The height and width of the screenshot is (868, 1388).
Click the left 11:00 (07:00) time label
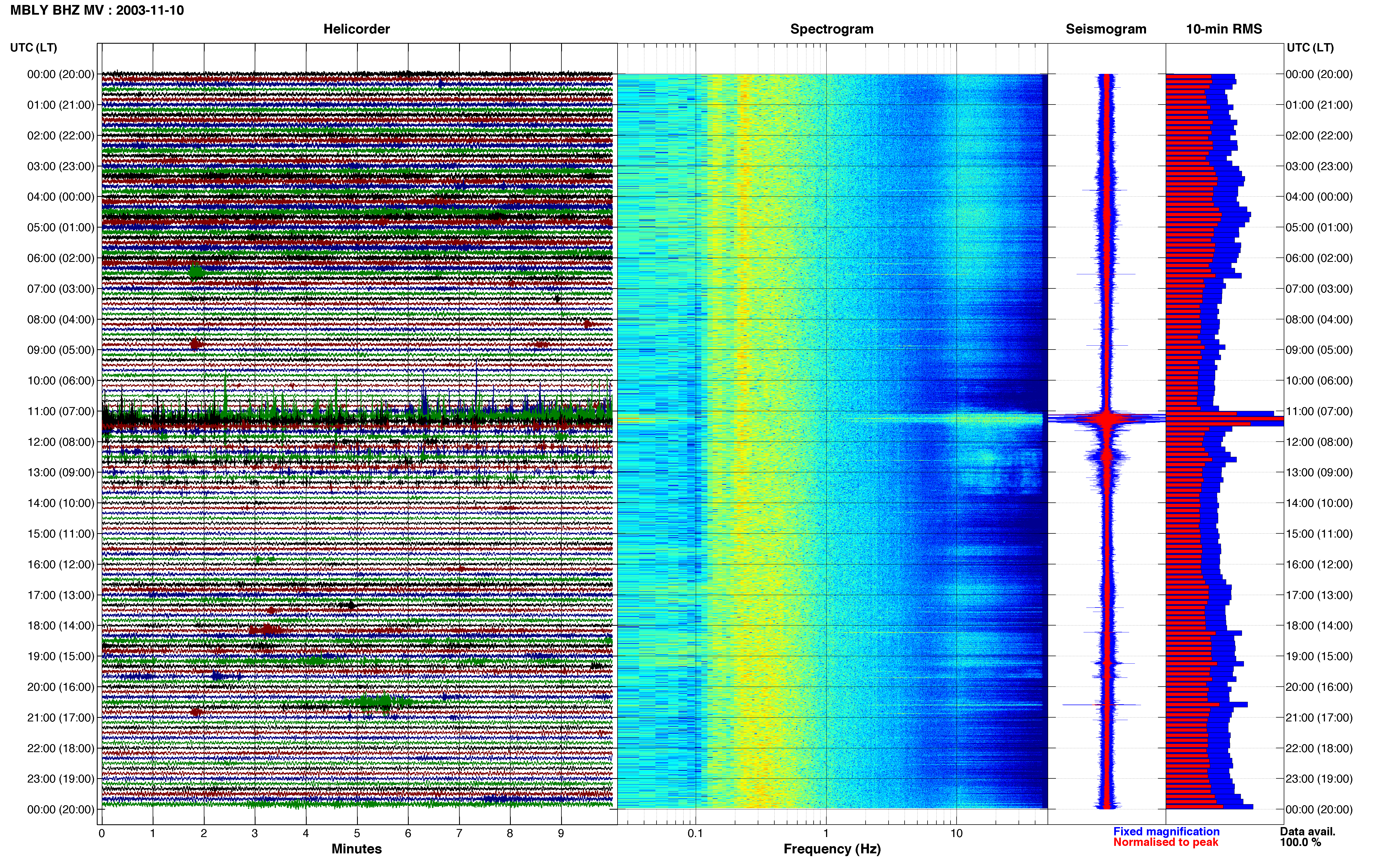click(61, 412)
